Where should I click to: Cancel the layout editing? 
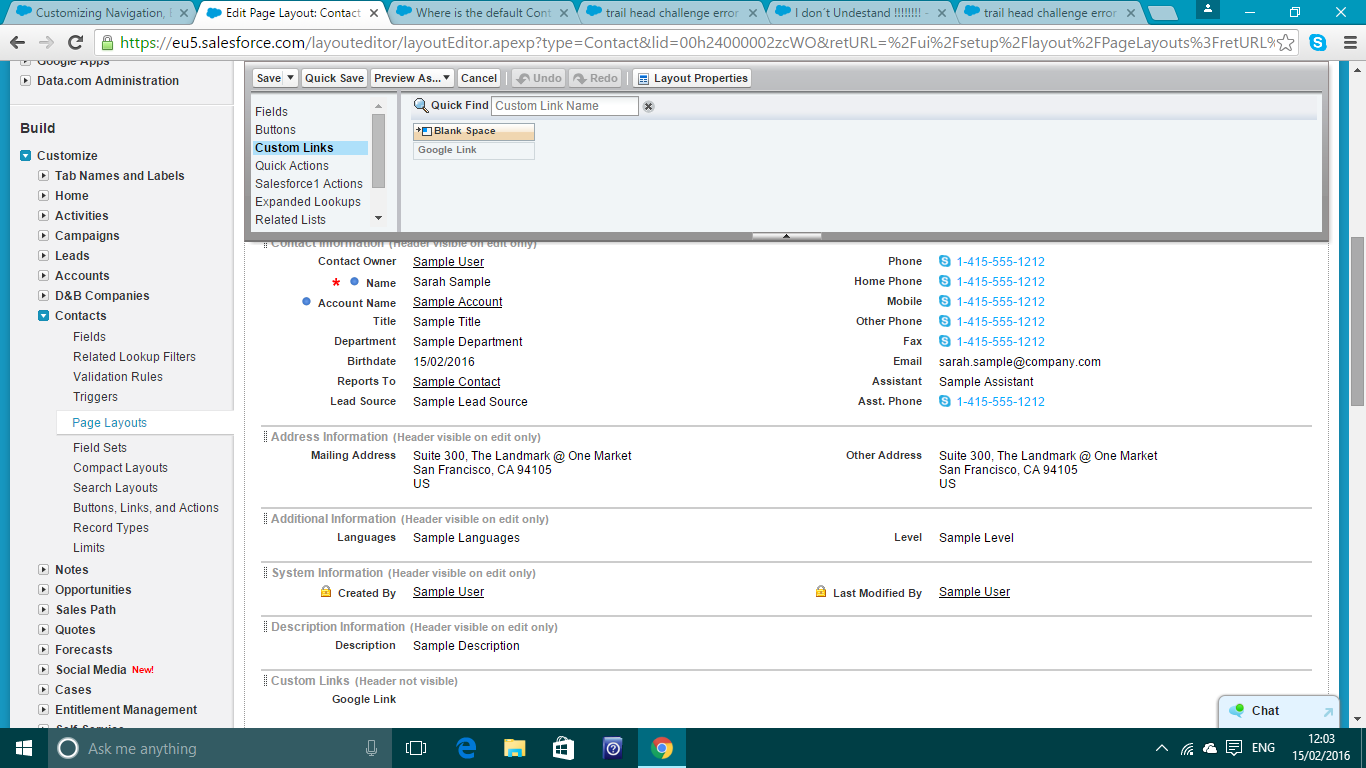(479, 78)
